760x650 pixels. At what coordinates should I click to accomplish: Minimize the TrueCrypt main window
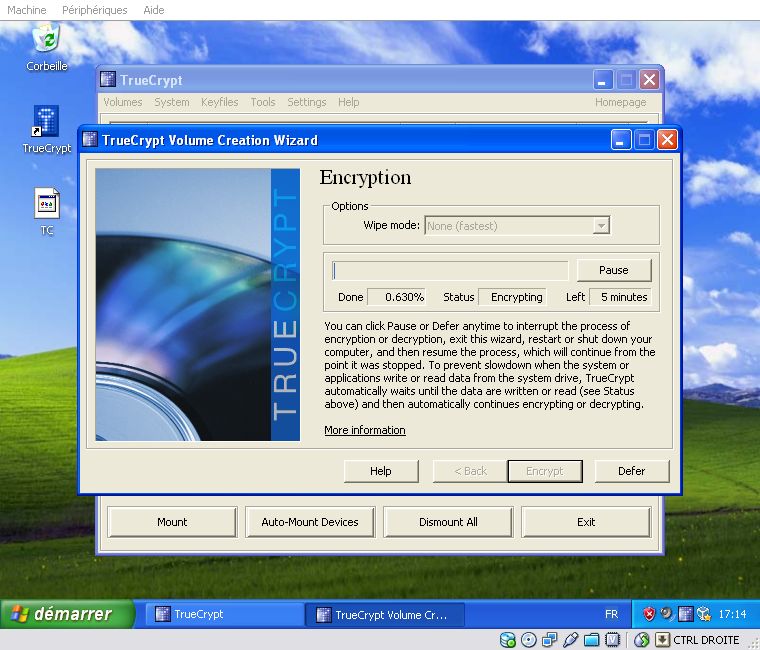coord(603,79)
